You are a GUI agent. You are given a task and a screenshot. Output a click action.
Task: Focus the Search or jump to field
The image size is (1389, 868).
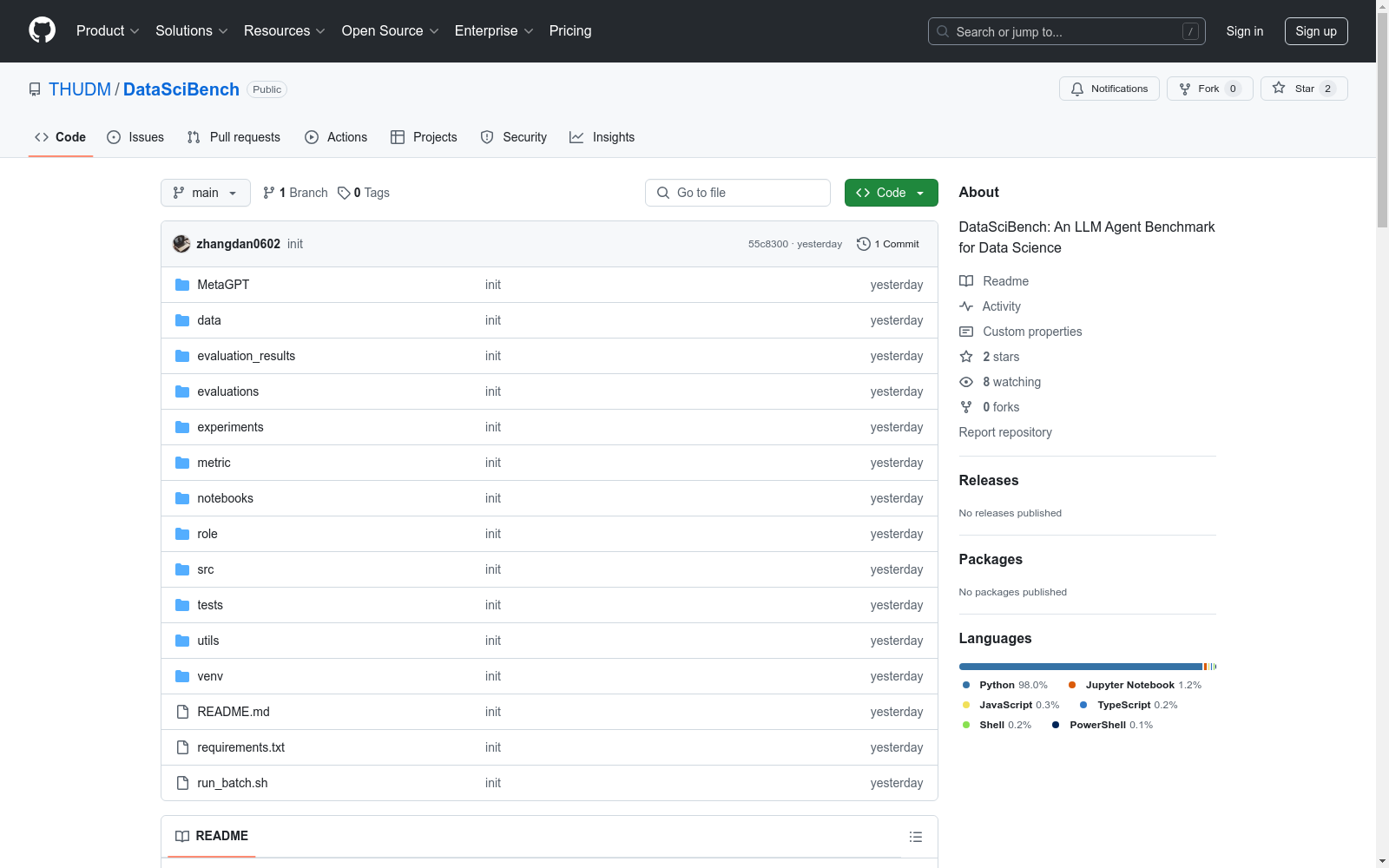click(x=1066, y=31)
